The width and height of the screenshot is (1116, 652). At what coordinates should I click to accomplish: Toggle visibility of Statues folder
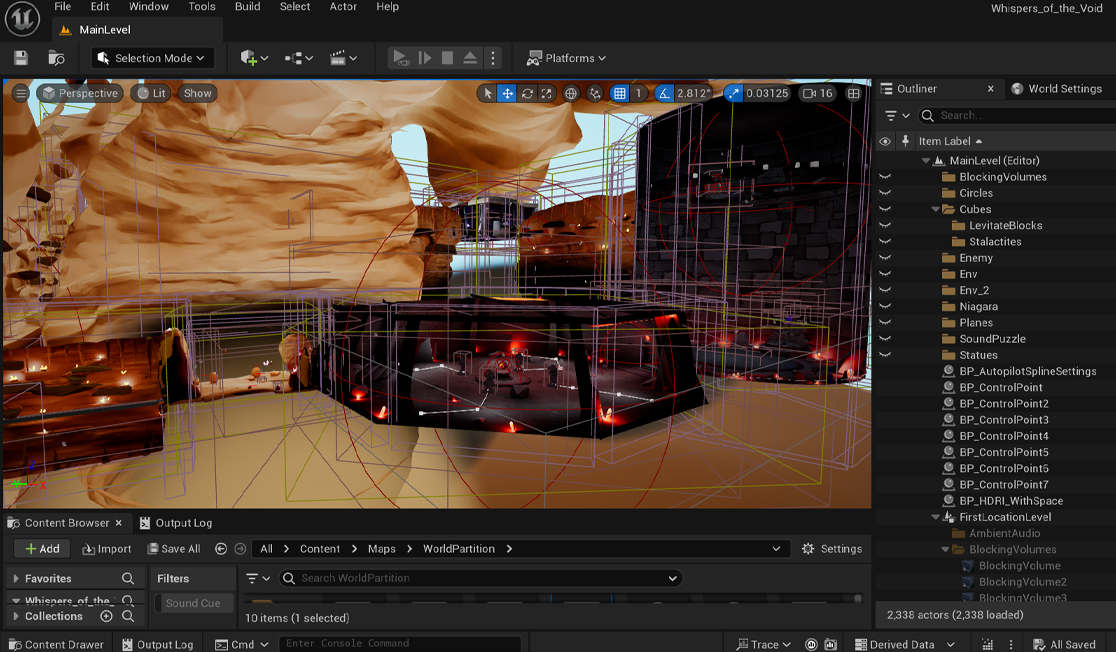point(885,354)
